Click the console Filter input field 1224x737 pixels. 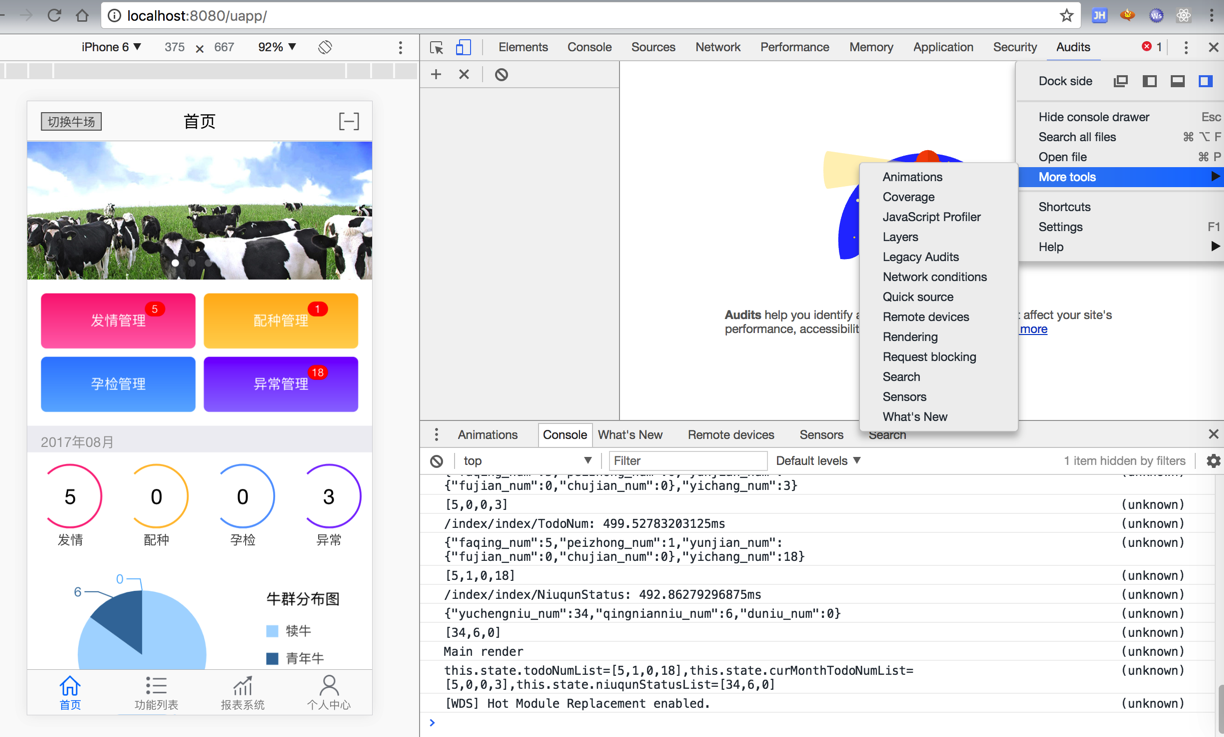(x=687, y=461)
